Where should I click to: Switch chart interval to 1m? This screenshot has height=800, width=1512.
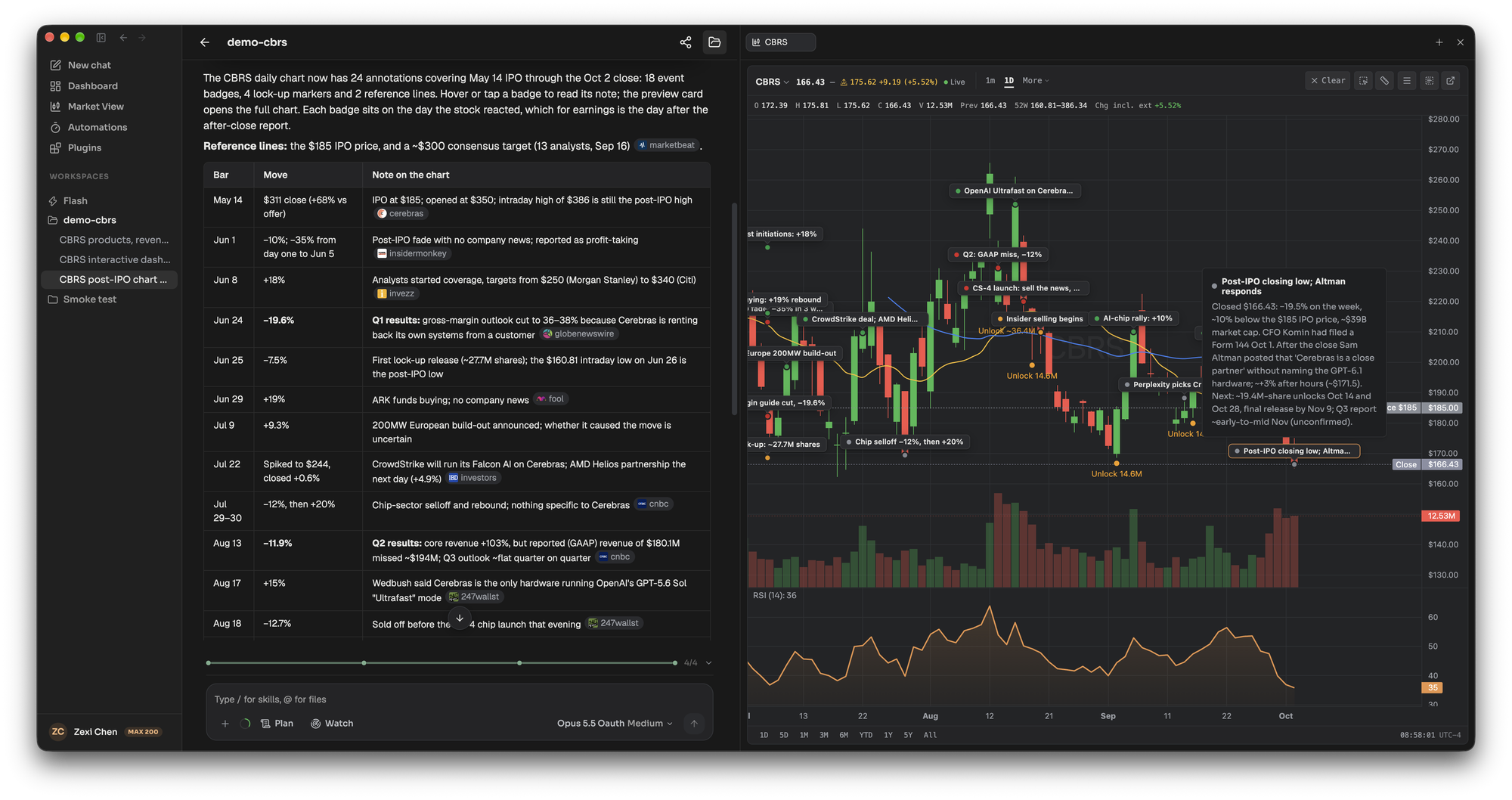click(x=990, y=81)
